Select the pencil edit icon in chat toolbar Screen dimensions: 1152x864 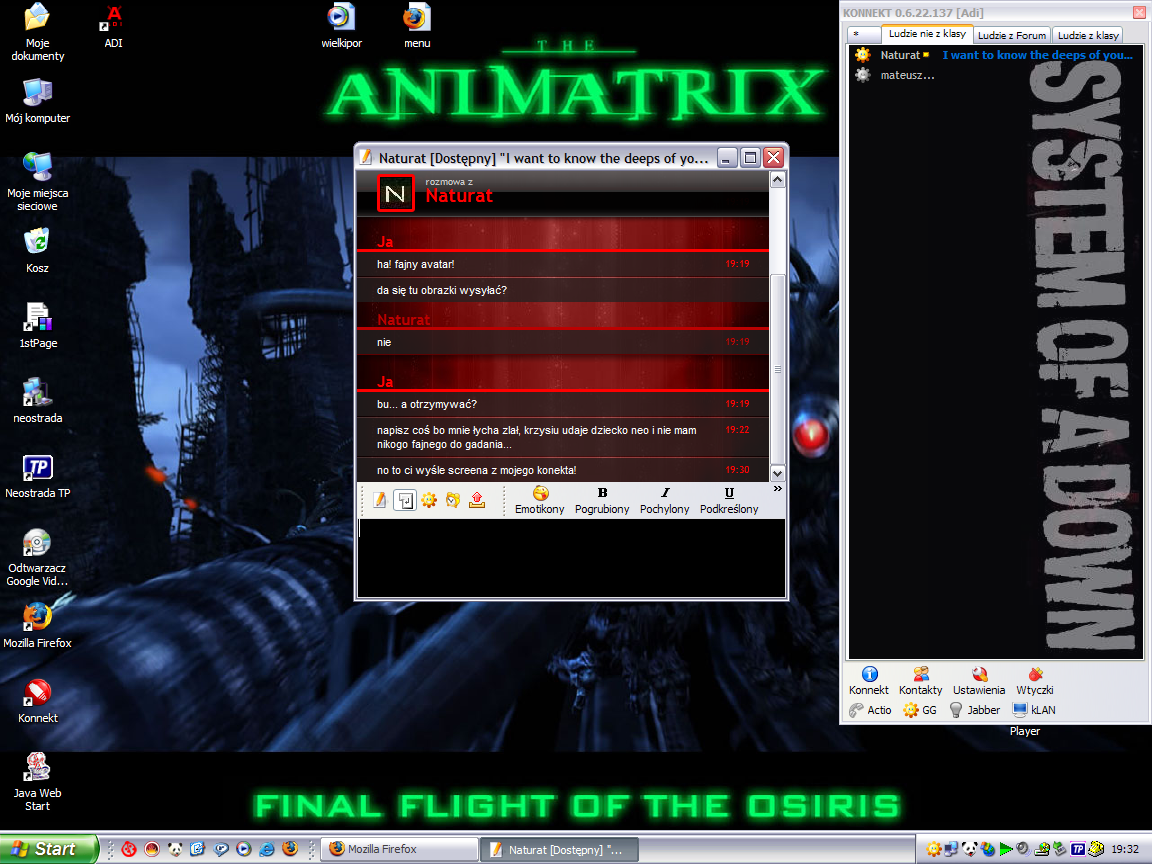(379, 499)
